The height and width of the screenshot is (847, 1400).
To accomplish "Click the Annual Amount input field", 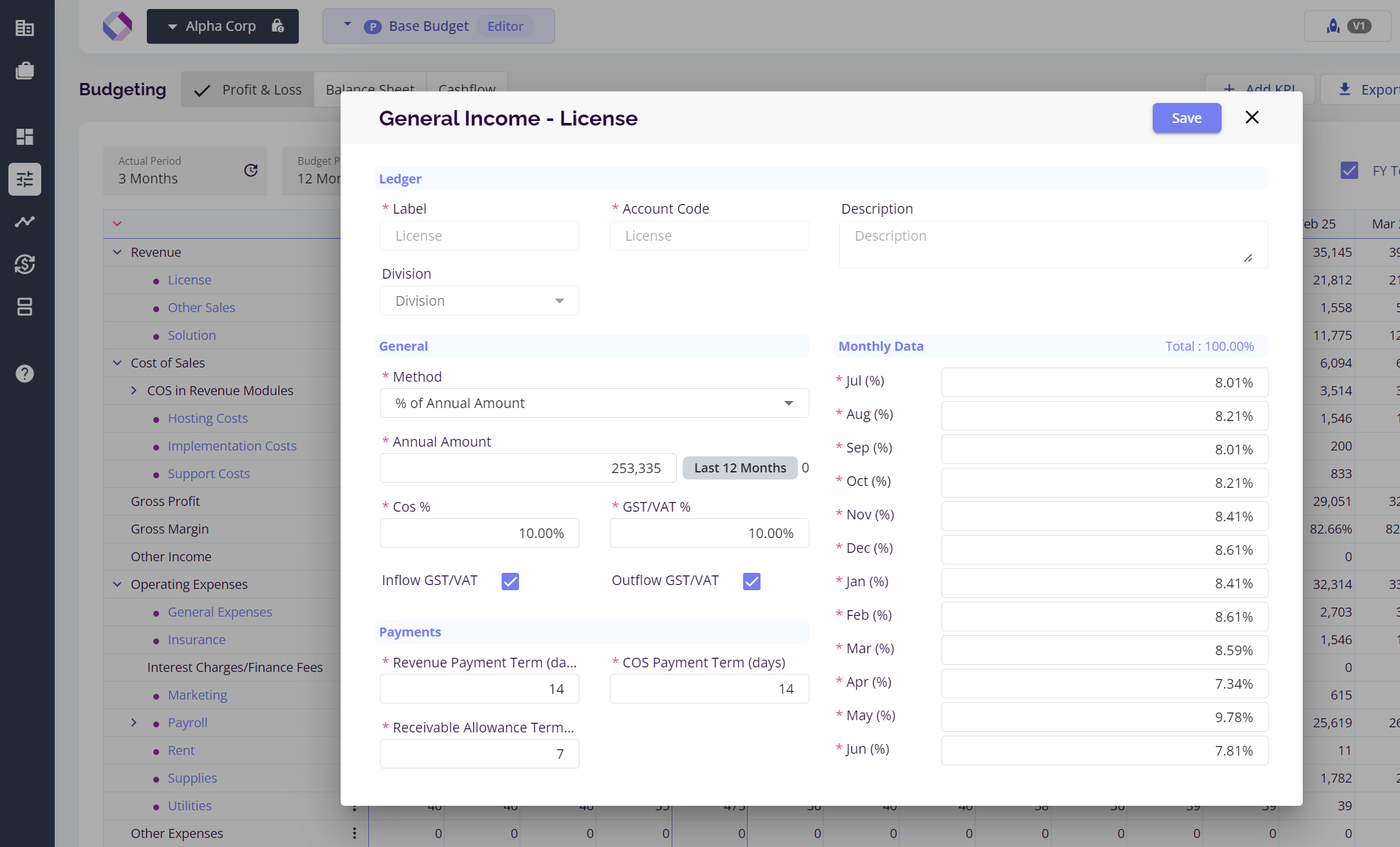I will click(527, 468).
